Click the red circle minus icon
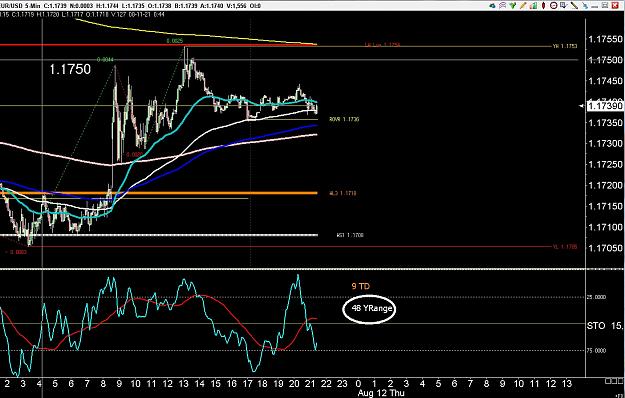Screen dimensions: 625x398 pos(553,6)
